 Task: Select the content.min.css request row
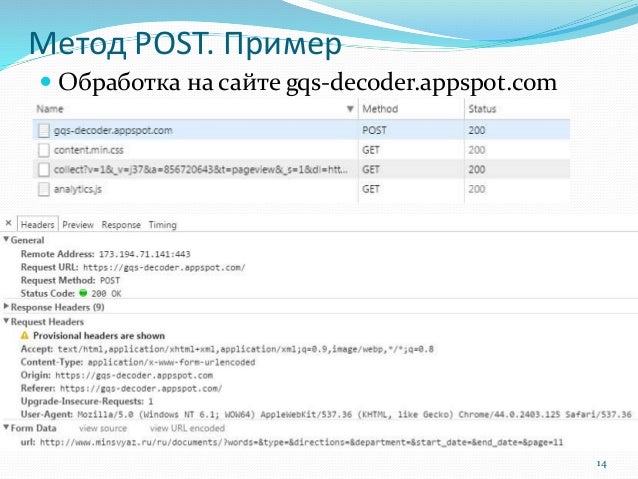(x=301, y=150)
